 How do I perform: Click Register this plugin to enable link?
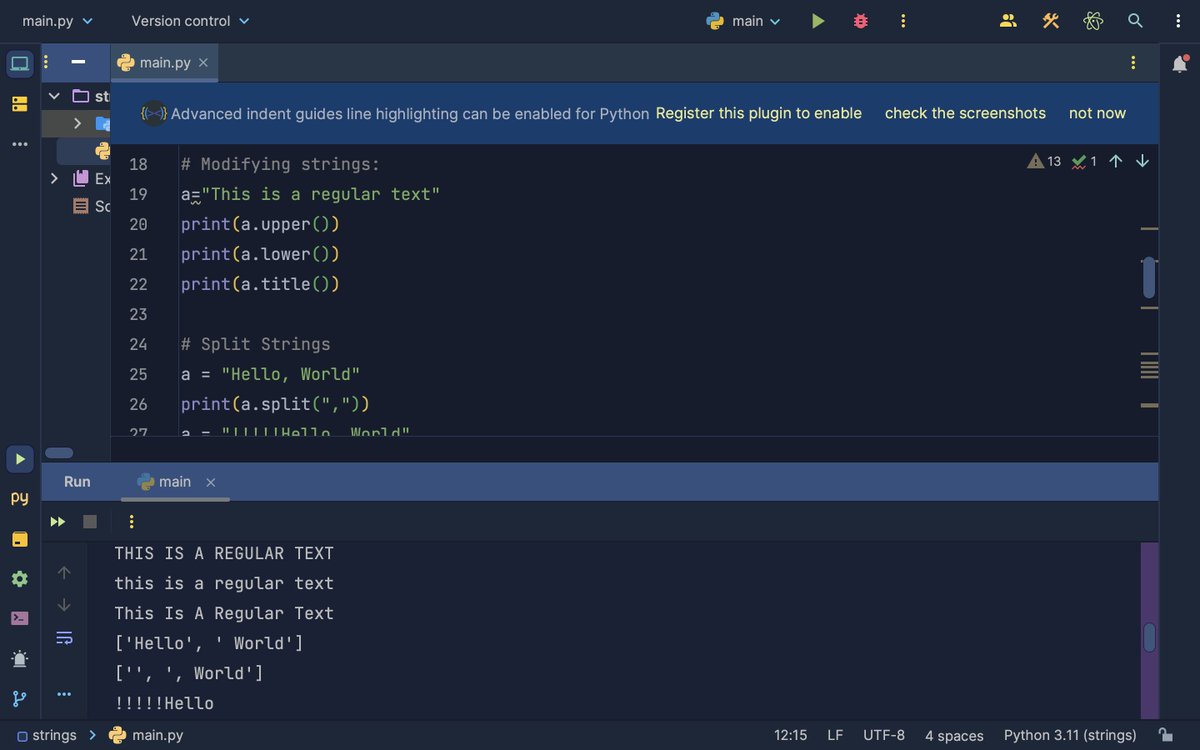coord(758,113)
